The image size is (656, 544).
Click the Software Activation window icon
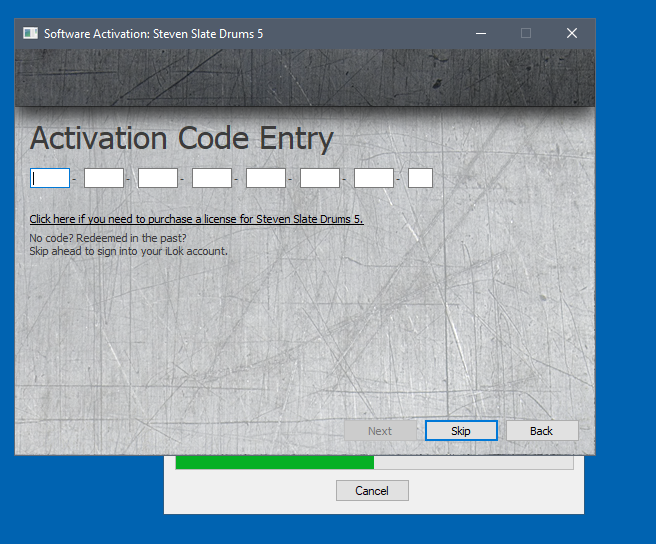(x=30, y=33)
